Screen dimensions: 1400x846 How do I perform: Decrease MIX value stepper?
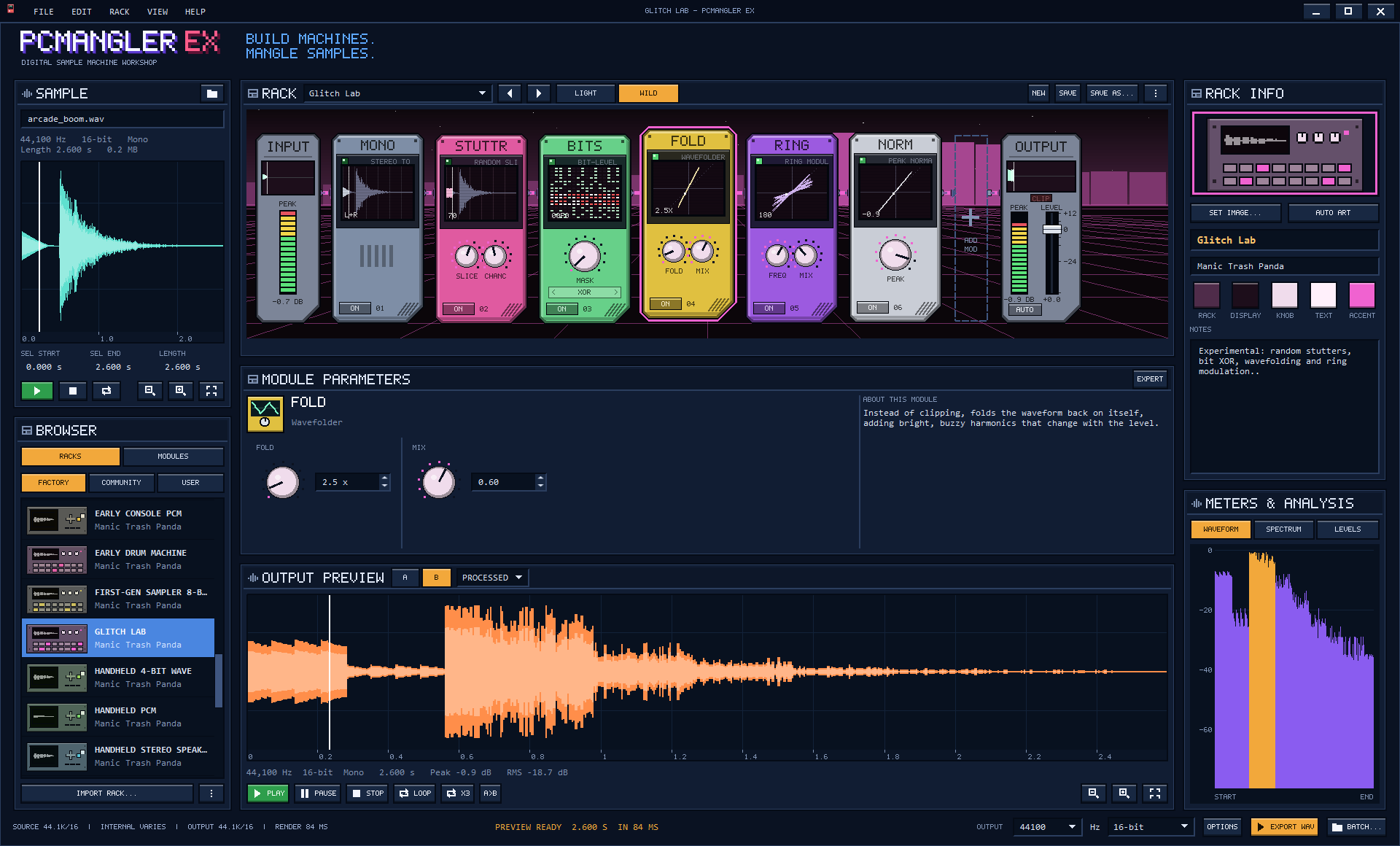coord(540,486)
